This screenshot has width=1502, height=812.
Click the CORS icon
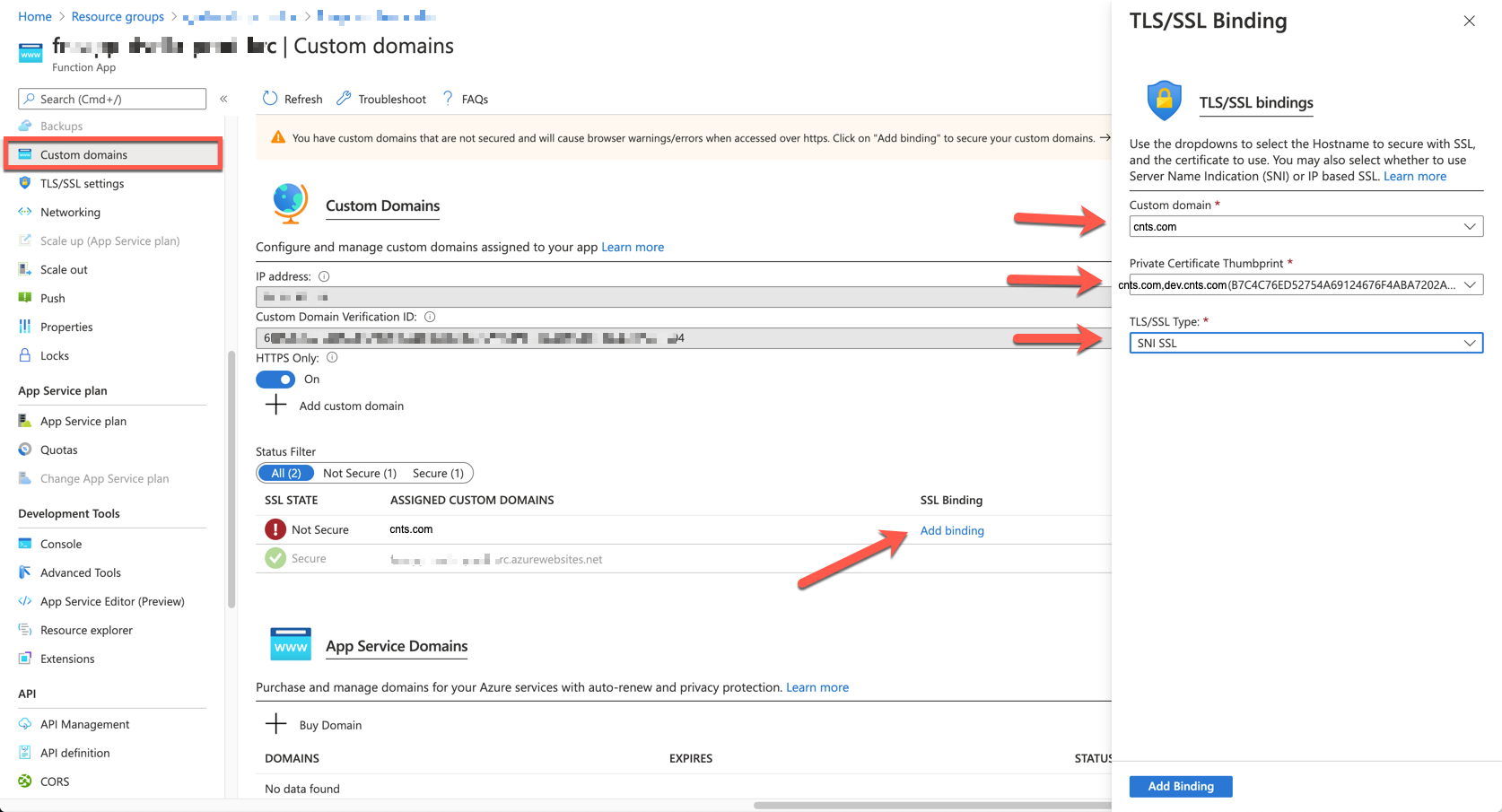coord(25,781)
